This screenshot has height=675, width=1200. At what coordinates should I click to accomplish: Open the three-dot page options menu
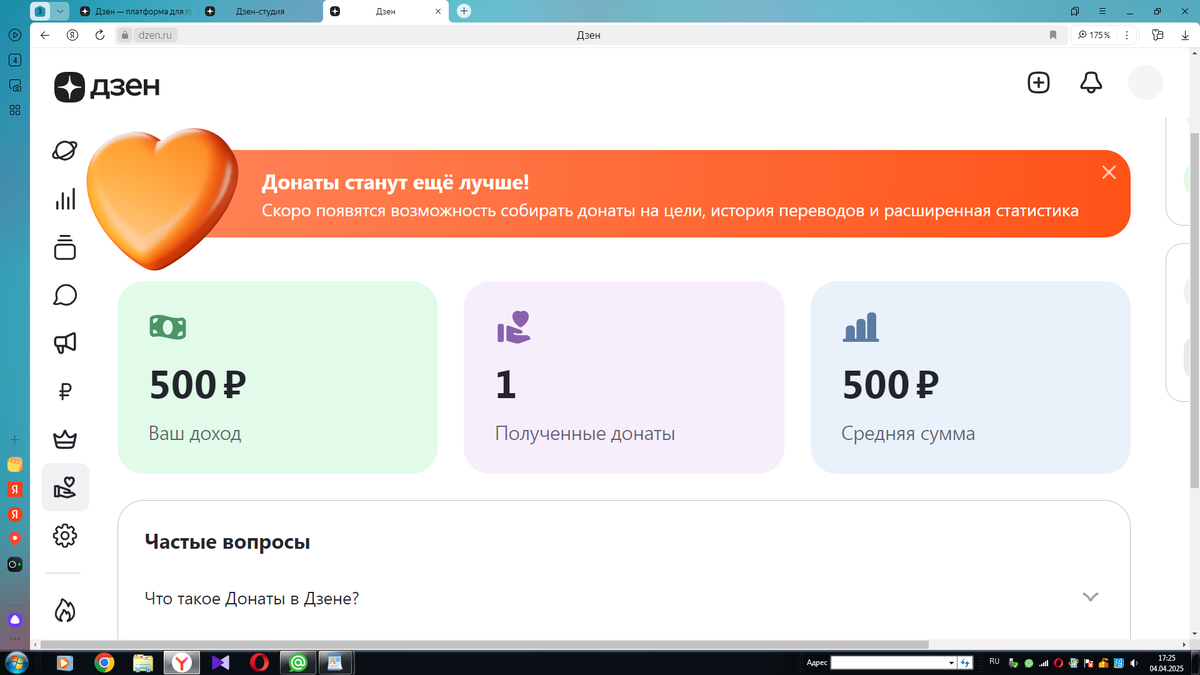(1127, 34)
